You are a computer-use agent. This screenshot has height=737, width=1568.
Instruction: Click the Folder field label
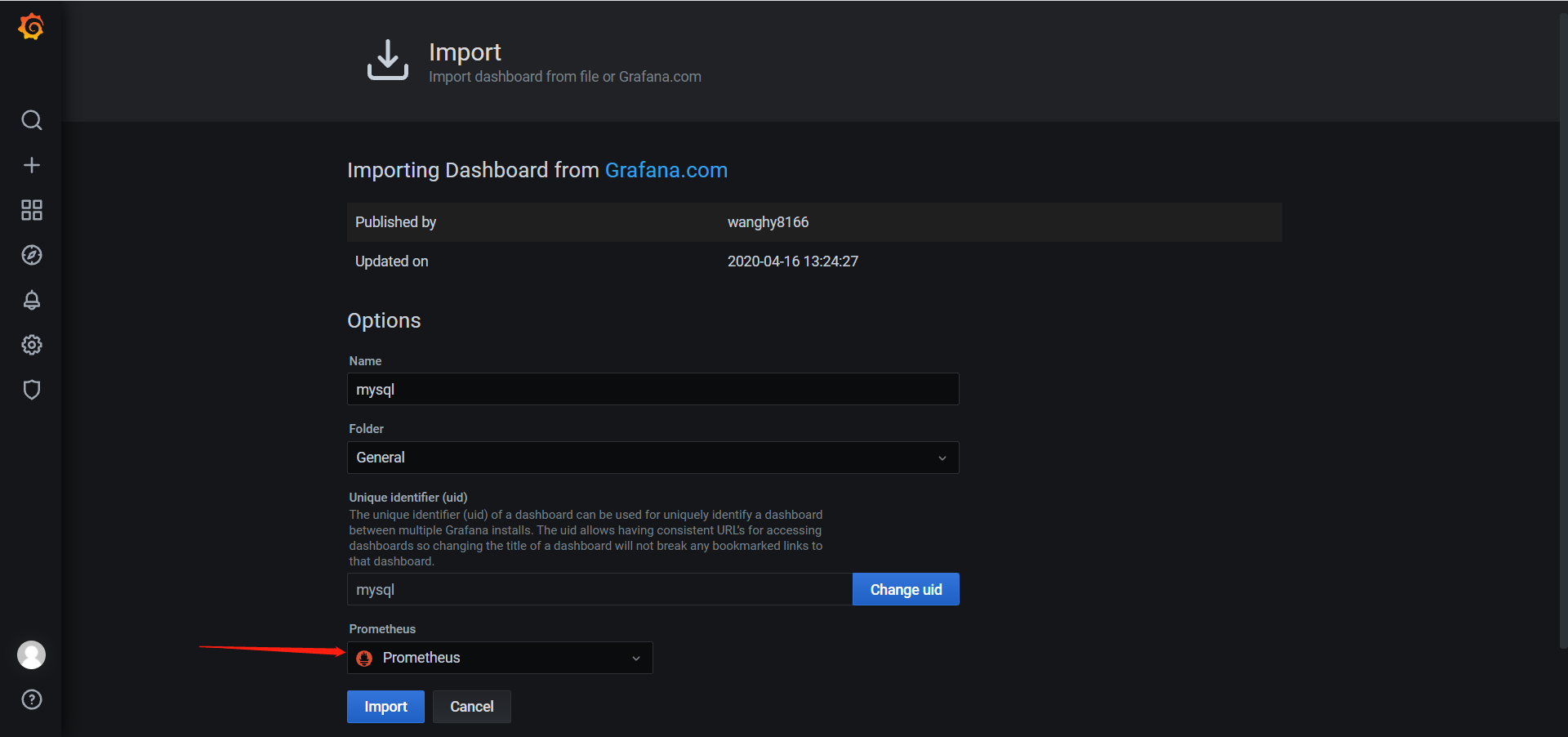[367, 428]
